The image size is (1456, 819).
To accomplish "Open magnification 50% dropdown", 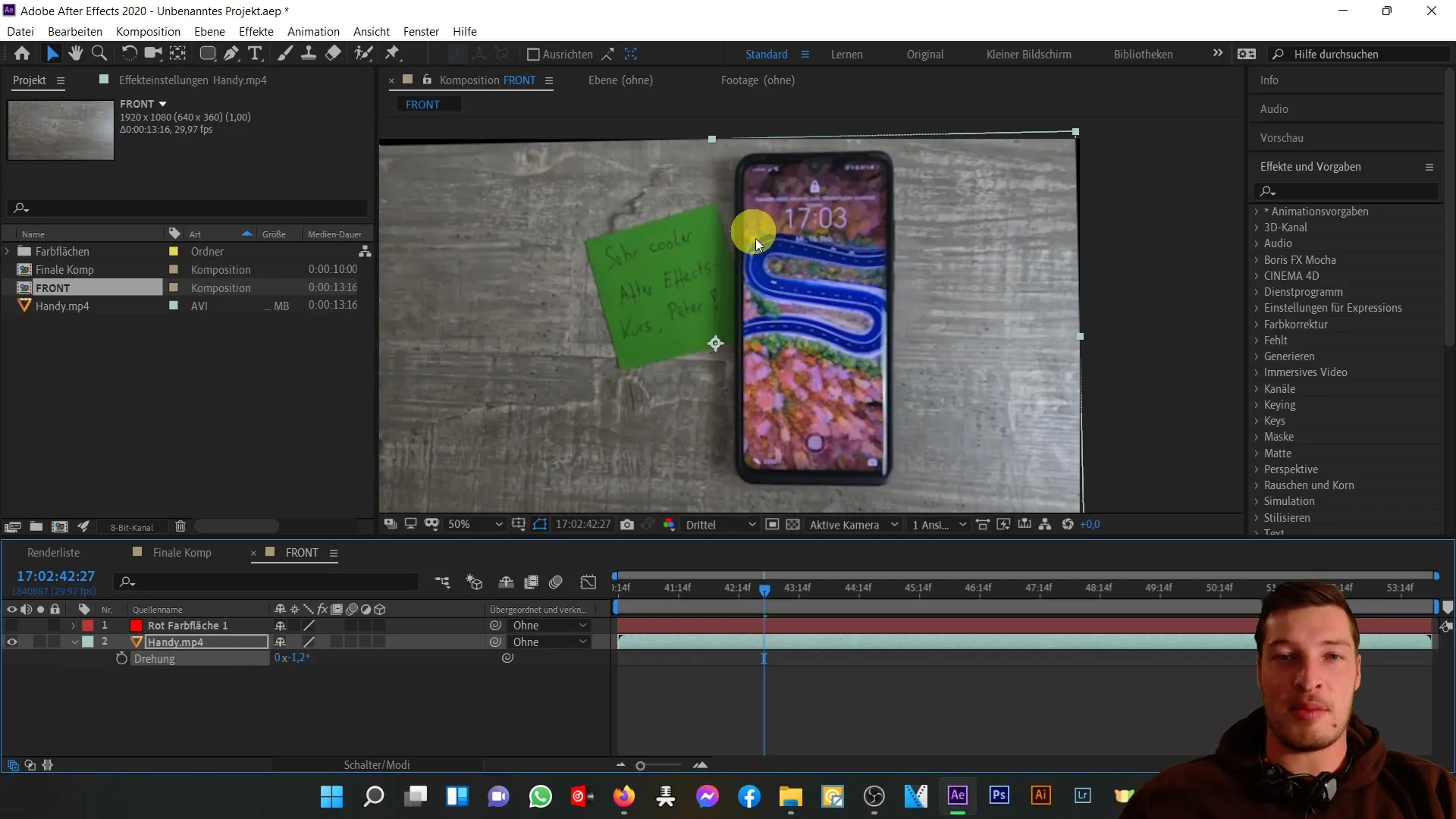I will (475, 525).
